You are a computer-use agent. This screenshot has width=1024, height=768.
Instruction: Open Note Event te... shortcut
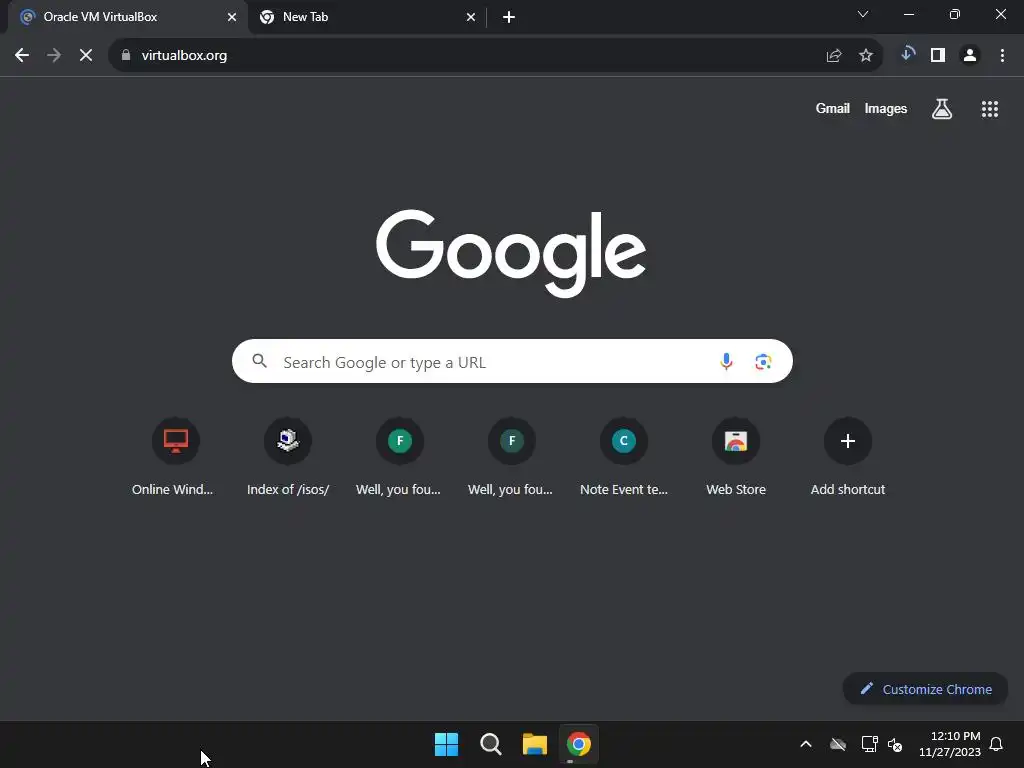(624, 456)
